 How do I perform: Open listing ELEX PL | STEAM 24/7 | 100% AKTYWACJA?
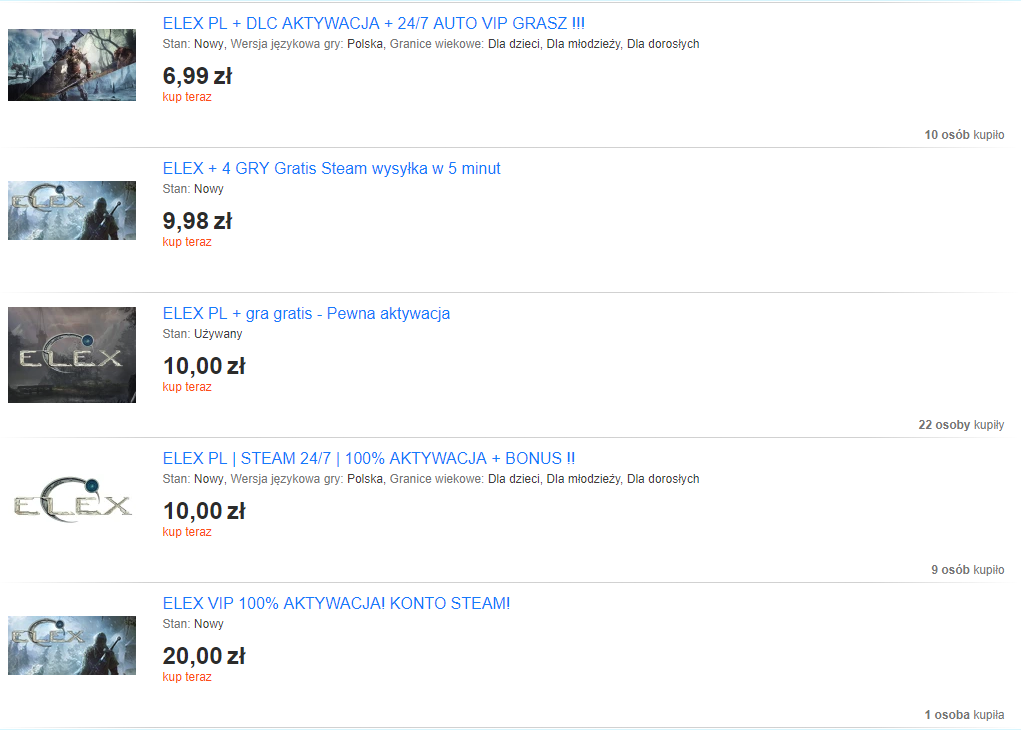coord(369,458)
